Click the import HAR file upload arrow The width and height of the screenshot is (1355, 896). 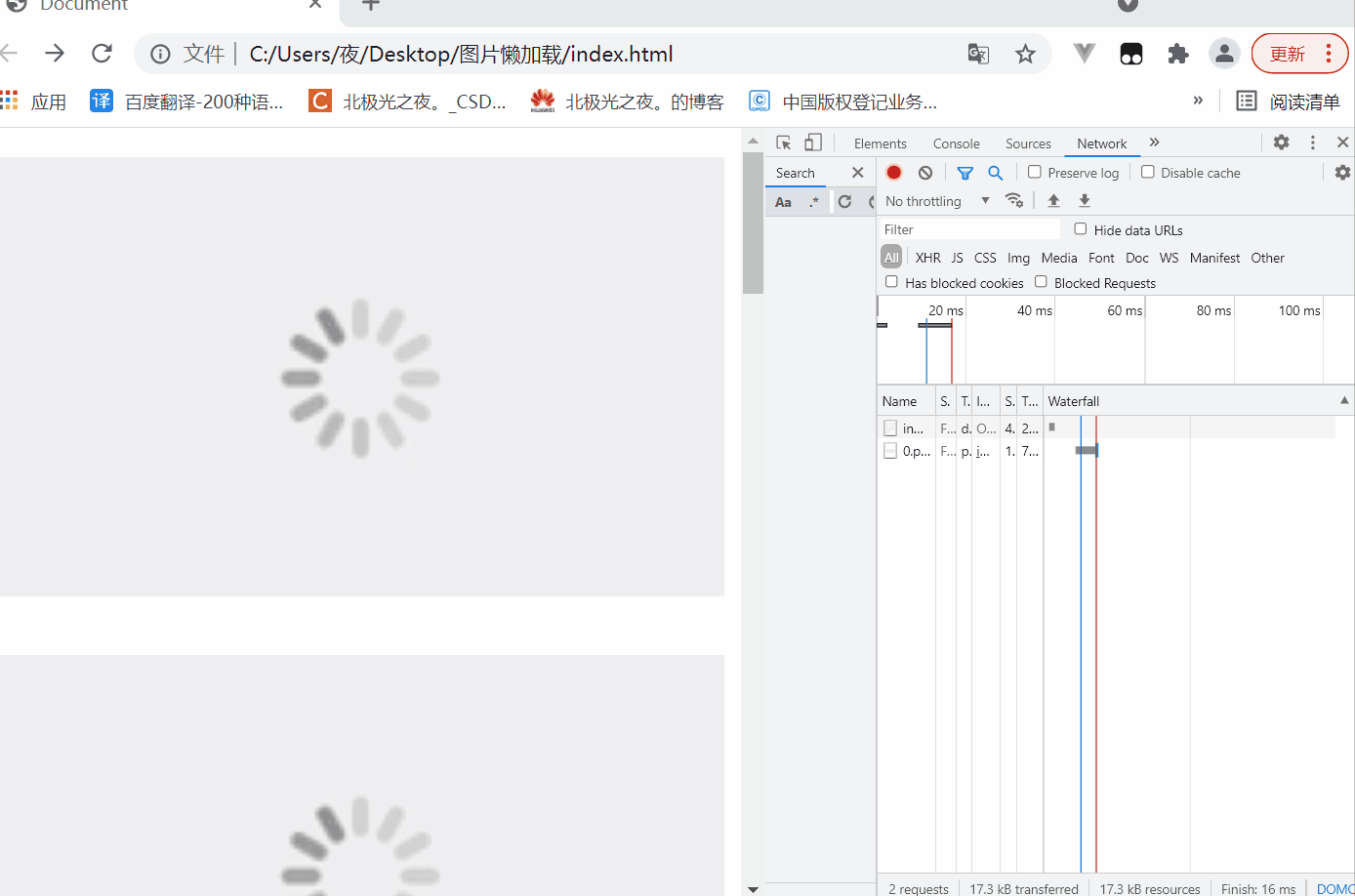1053,201
